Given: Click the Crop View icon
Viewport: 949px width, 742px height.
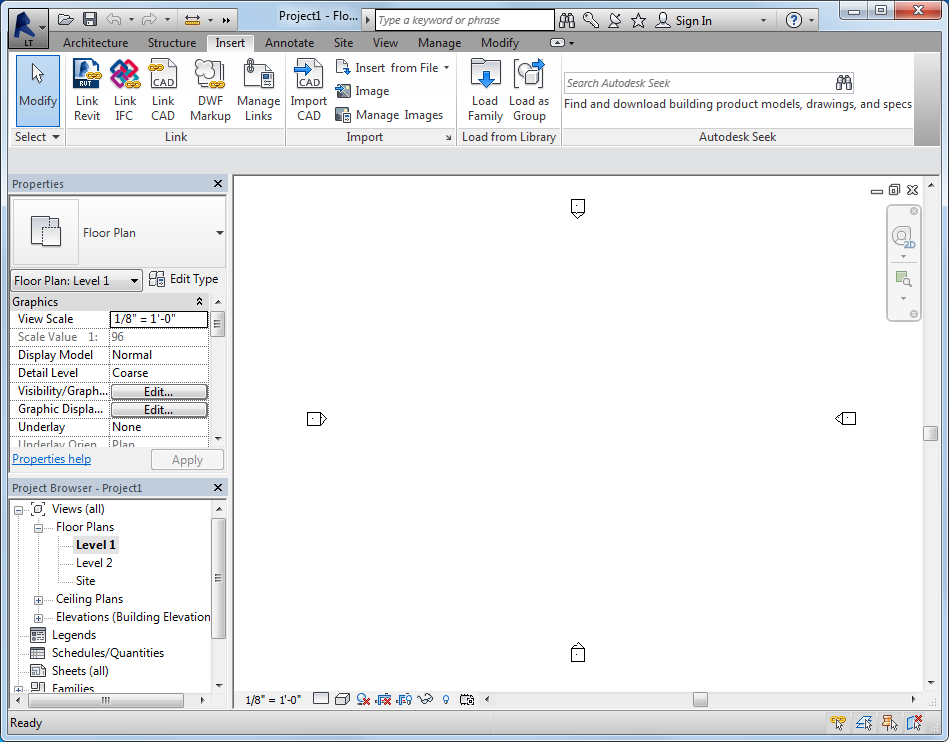Looking at the screenshot, I should point(384,700).
